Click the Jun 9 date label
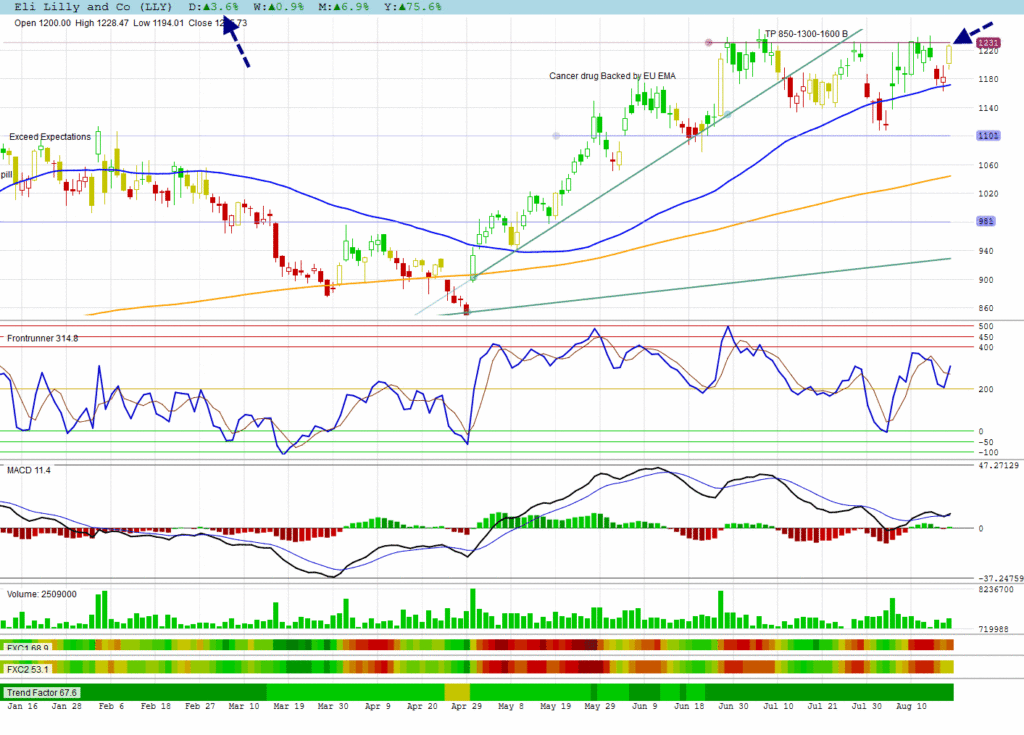Image resolution: width=1024 pixels, height=735 pixels. click(x=645, y=706)
